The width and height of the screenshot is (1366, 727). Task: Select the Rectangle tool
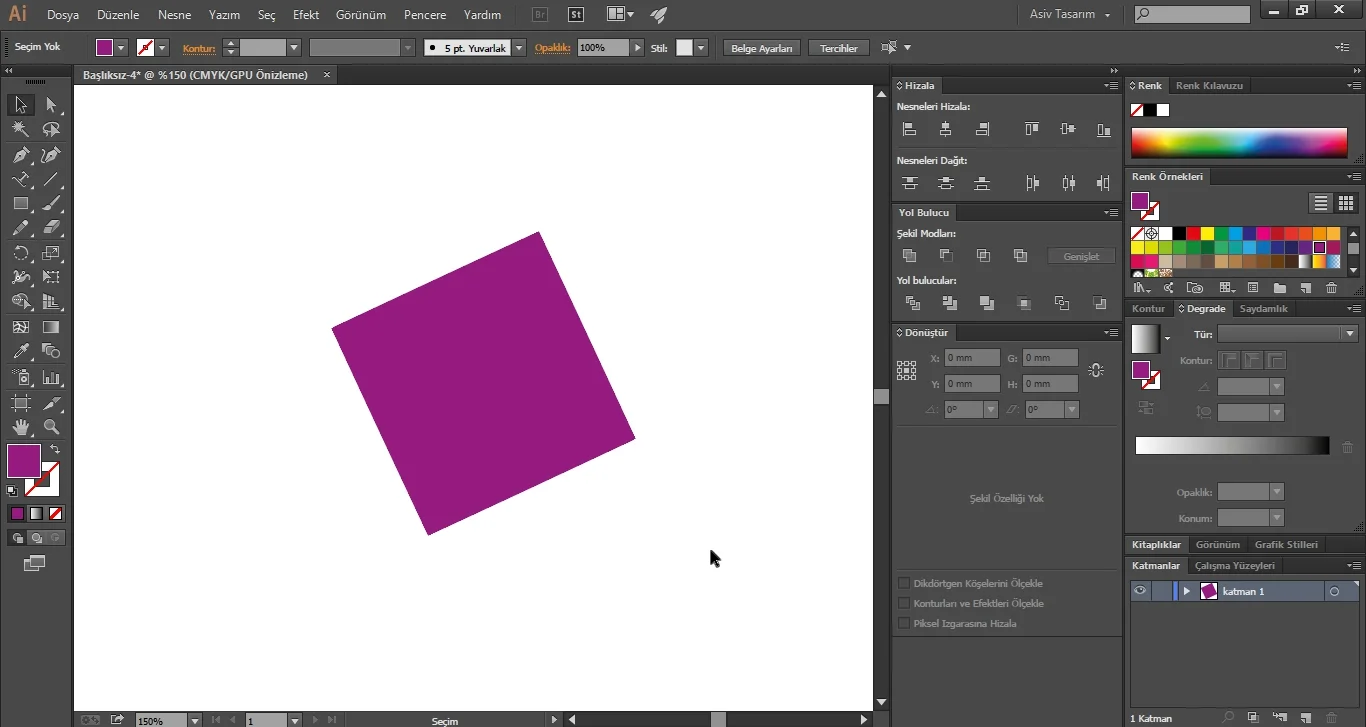(x=20, y=204)
